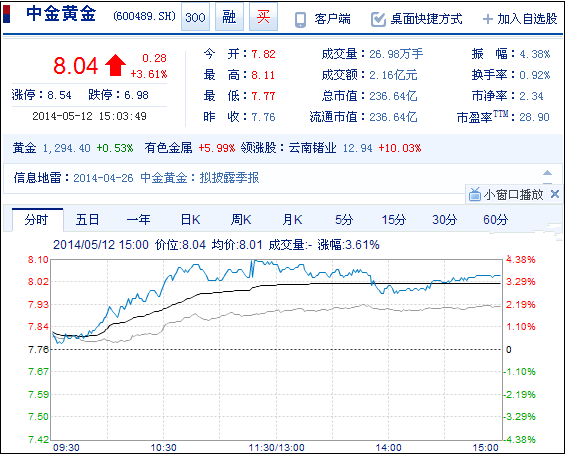This screenshot has height=455, width=566.
Task: Close the 小窗口播放 popup with X
Action: [555, 195]
